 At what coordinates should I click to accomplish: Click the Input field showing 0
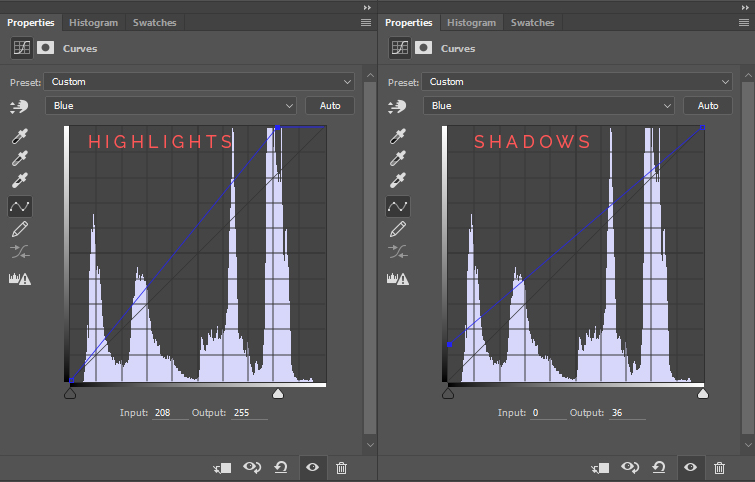548,413
